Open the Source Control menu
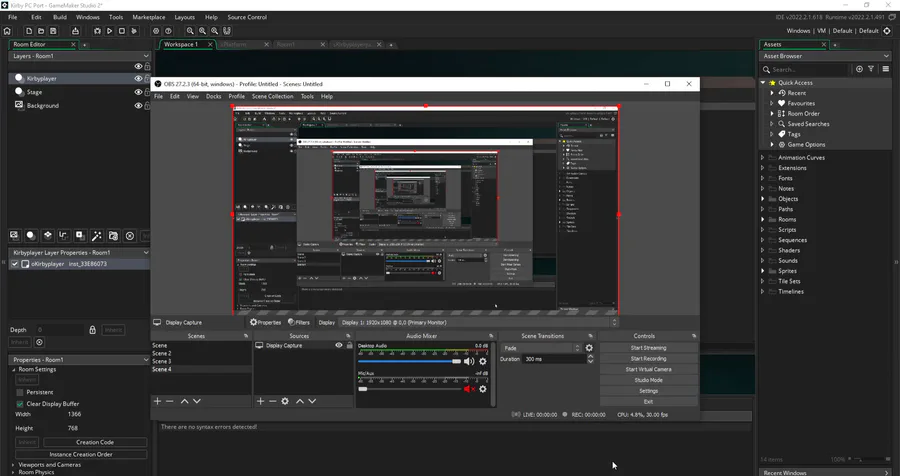Viewport: 900px width, 476px height. coord(247,17)
